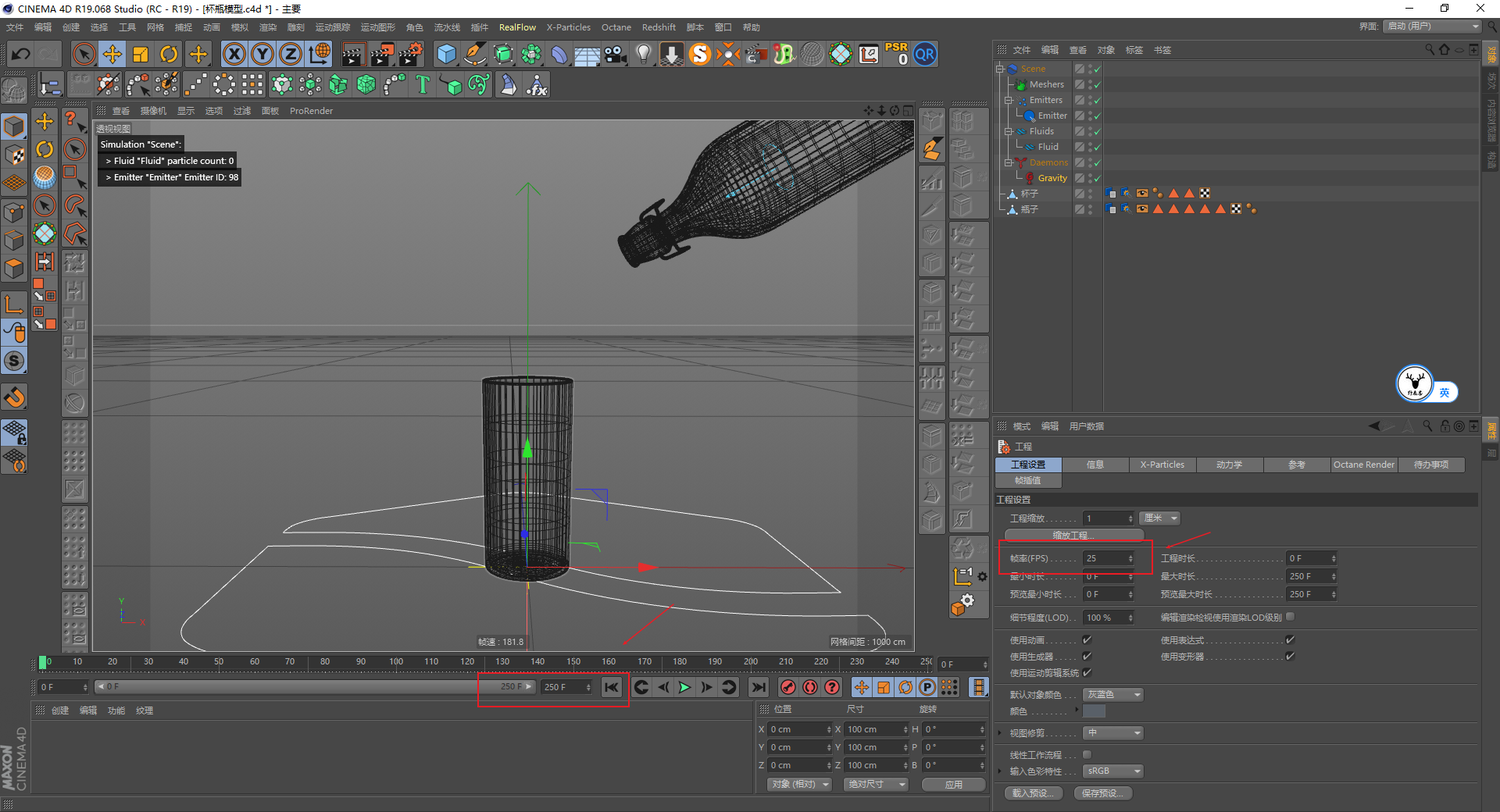The image size is (1500, 812).
Task: Enable the 线性工作流程 checkbox
Action: [x=1087, y=755]
